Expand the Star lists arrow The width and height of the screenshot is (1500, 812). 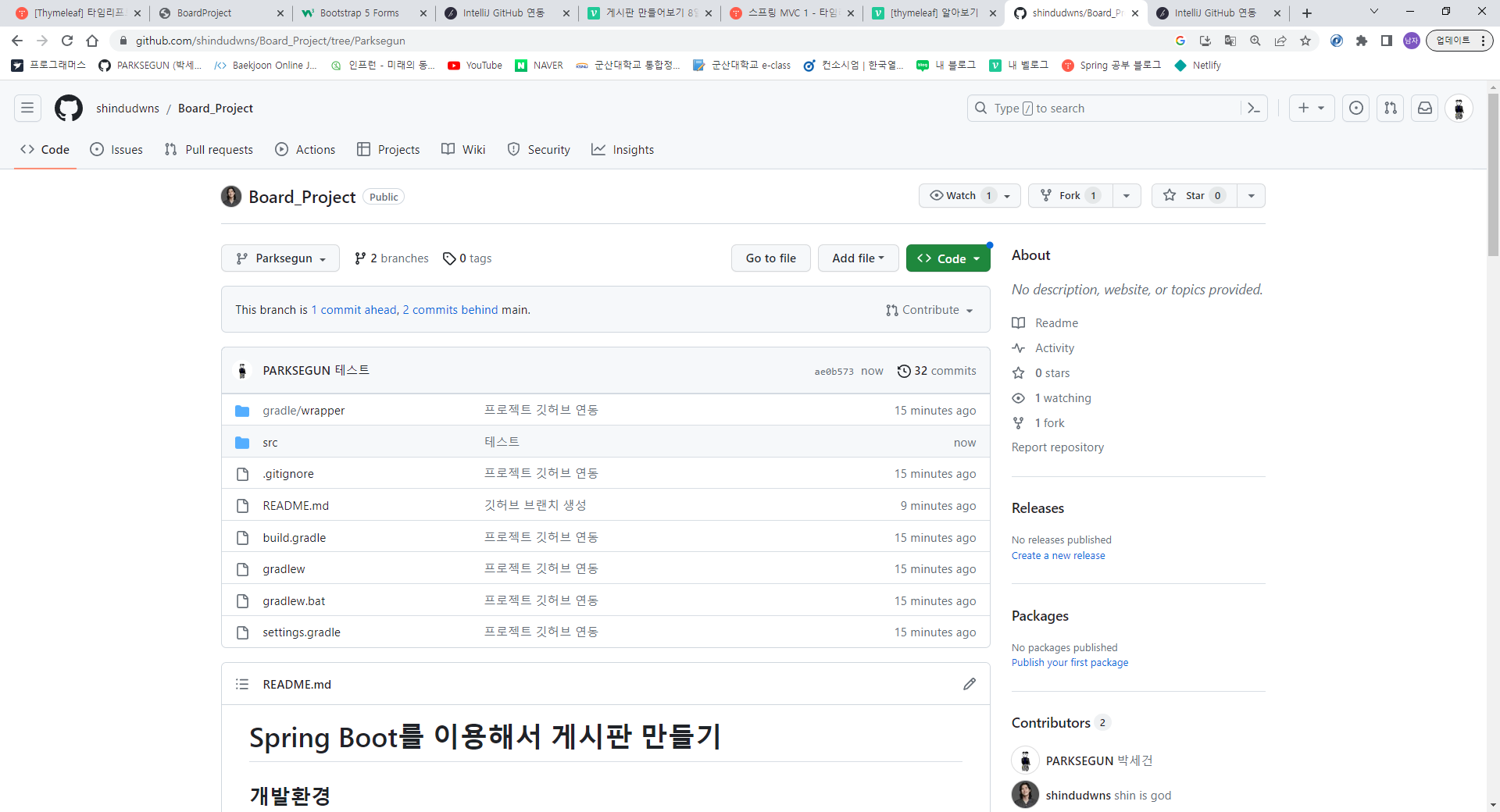tap(1251, 196)
